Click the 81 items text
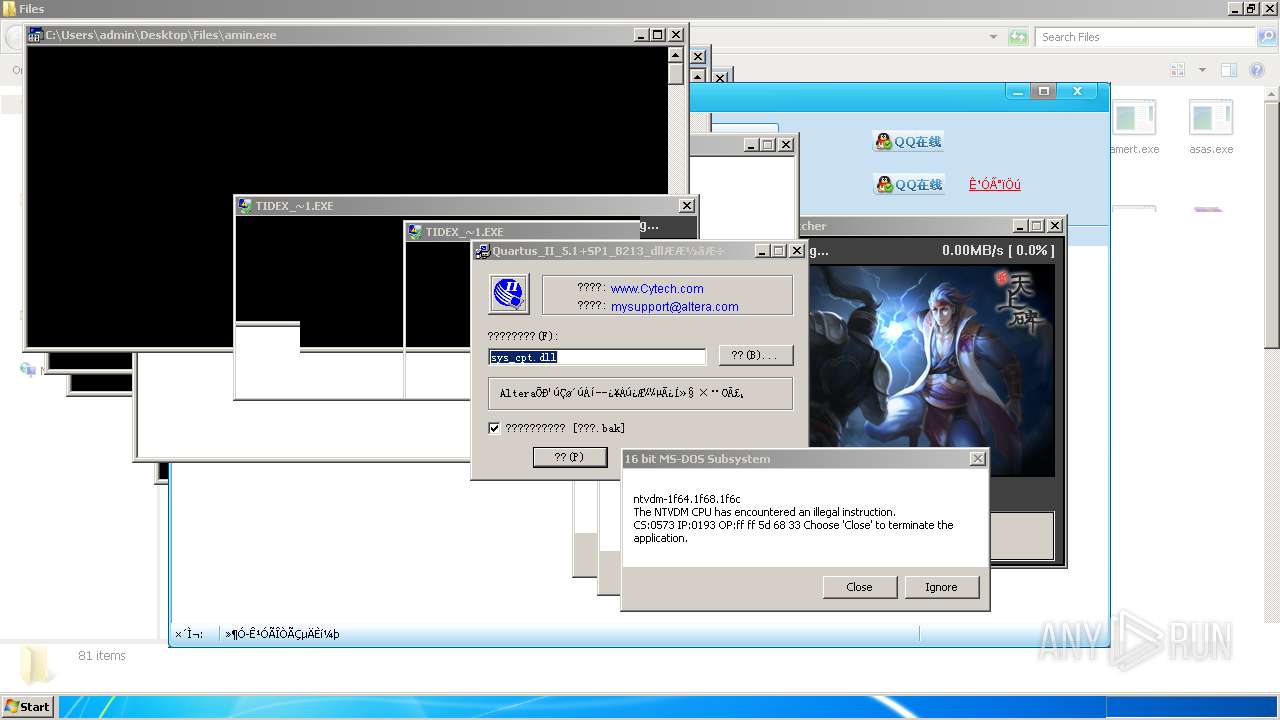 (102, 656)
